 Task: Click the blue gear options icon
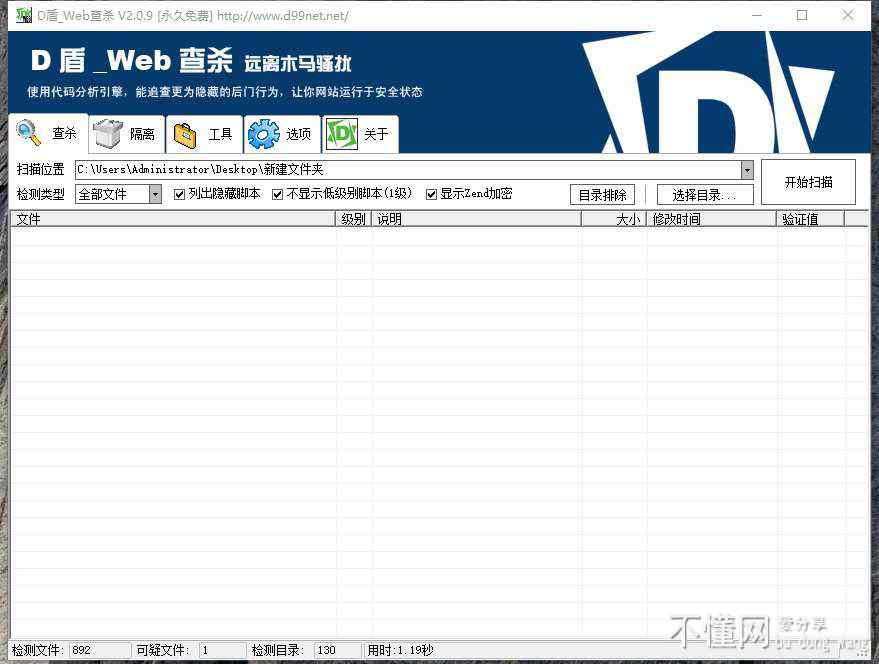(x=263, y=135)
